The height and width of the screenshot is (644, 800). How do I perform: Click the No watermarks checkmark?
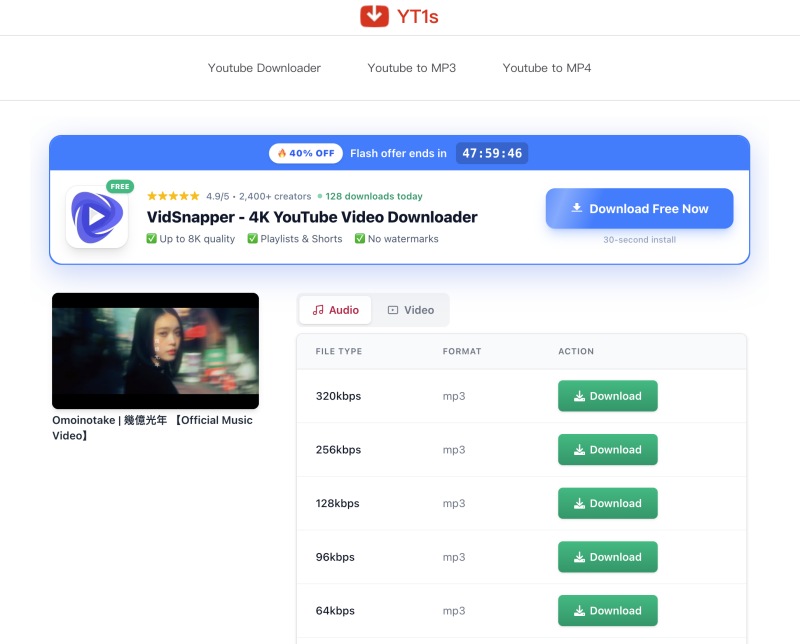point(360,238)
